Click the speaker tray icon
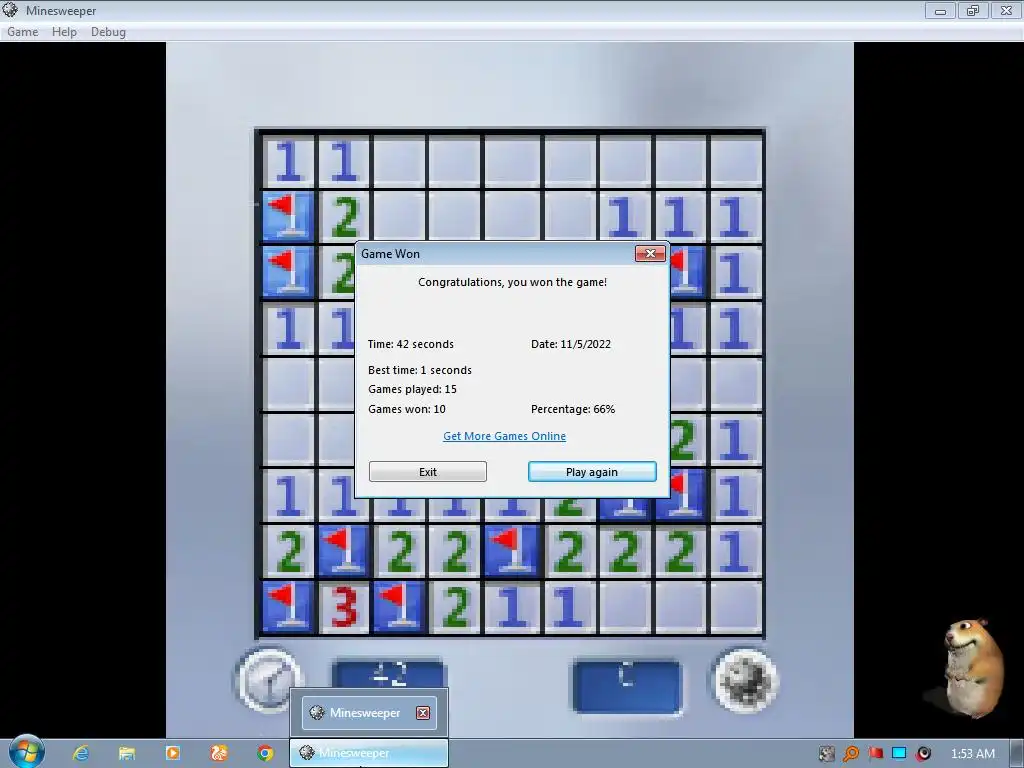 (923, 754)
